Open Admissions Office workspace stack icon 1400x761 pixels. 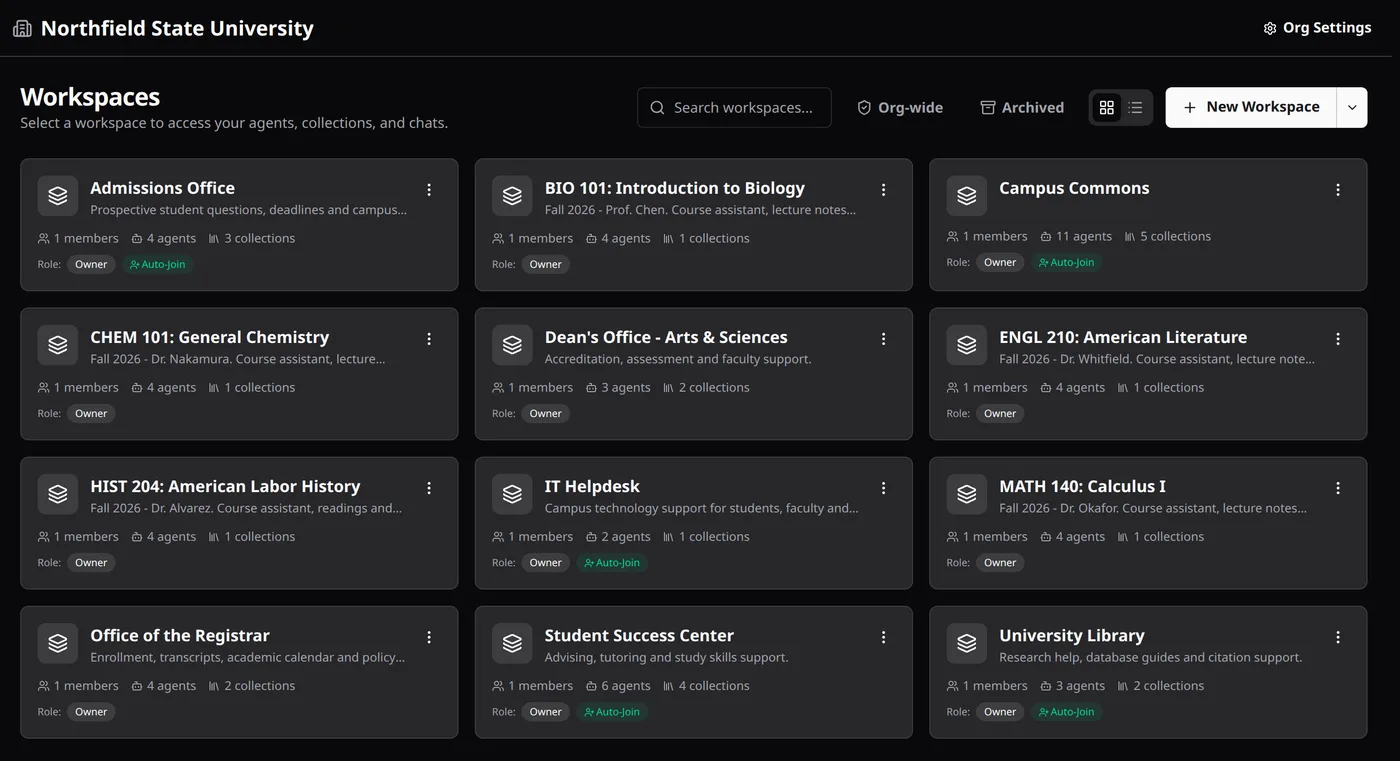[58, 196]
